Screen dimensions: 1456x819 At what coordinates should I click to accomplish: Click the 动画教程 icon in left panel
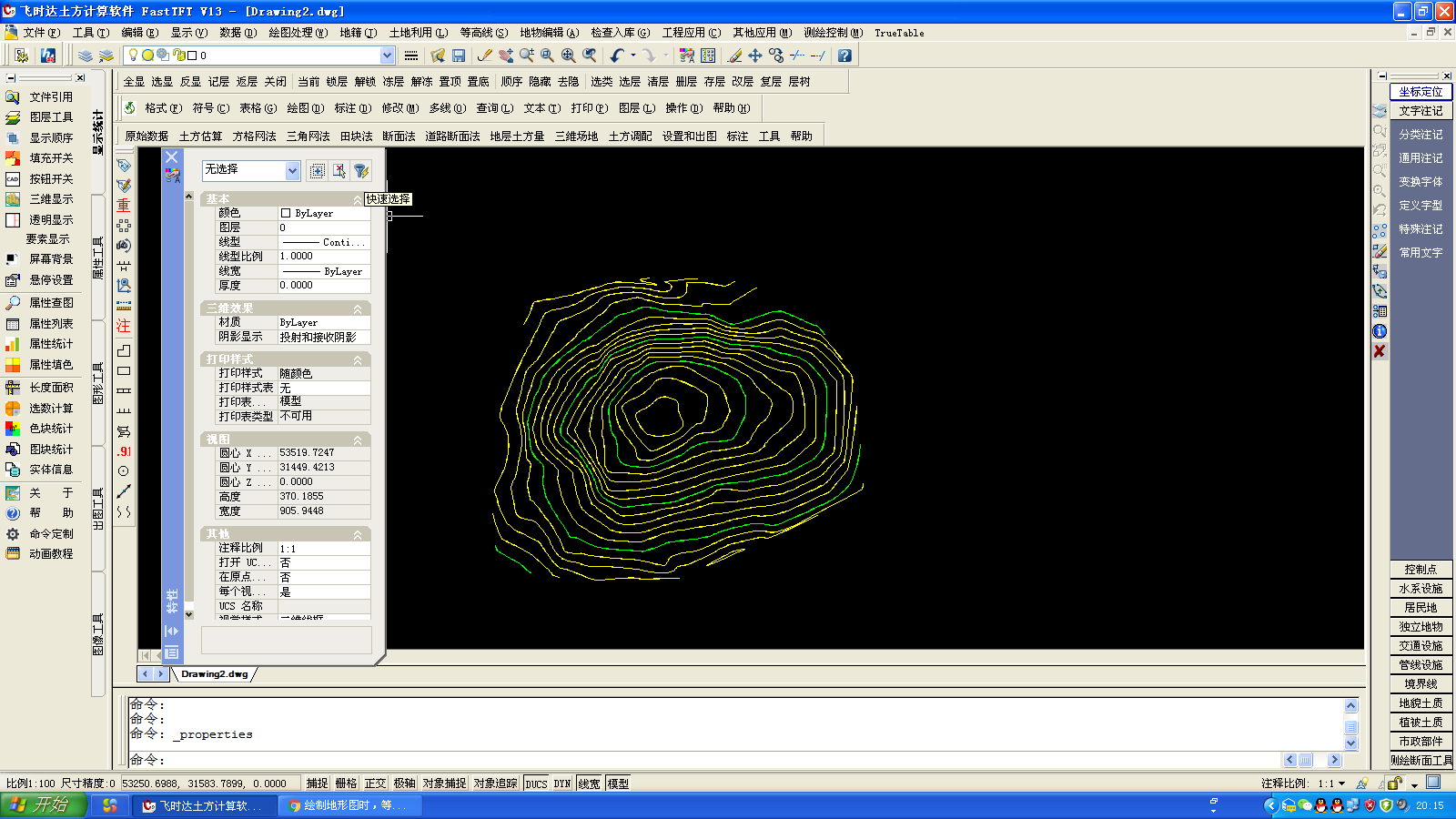(13, 553)
